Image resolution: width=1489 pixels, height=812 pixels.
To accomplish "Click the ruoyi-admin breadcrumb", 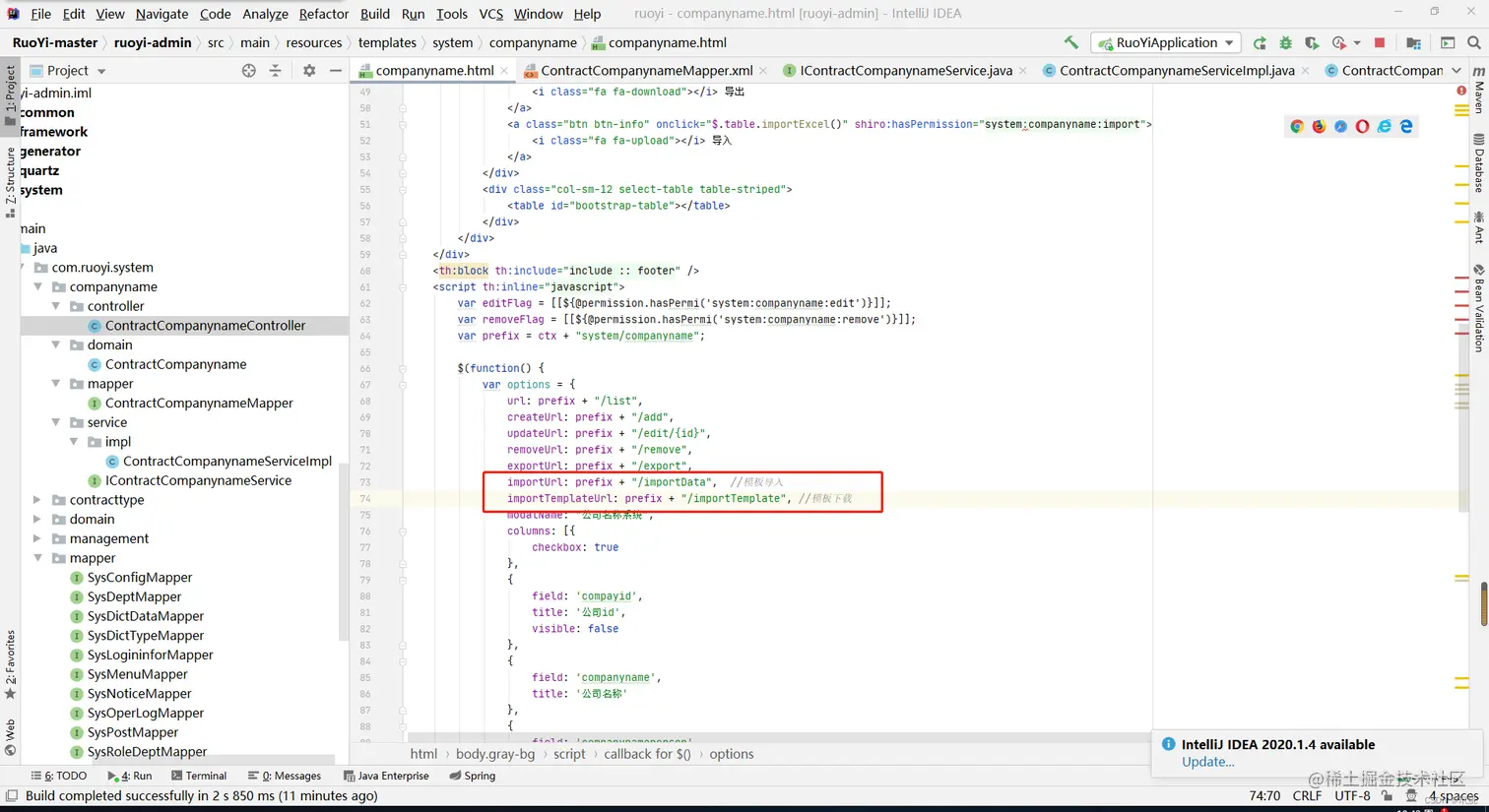I will (153, 42).
